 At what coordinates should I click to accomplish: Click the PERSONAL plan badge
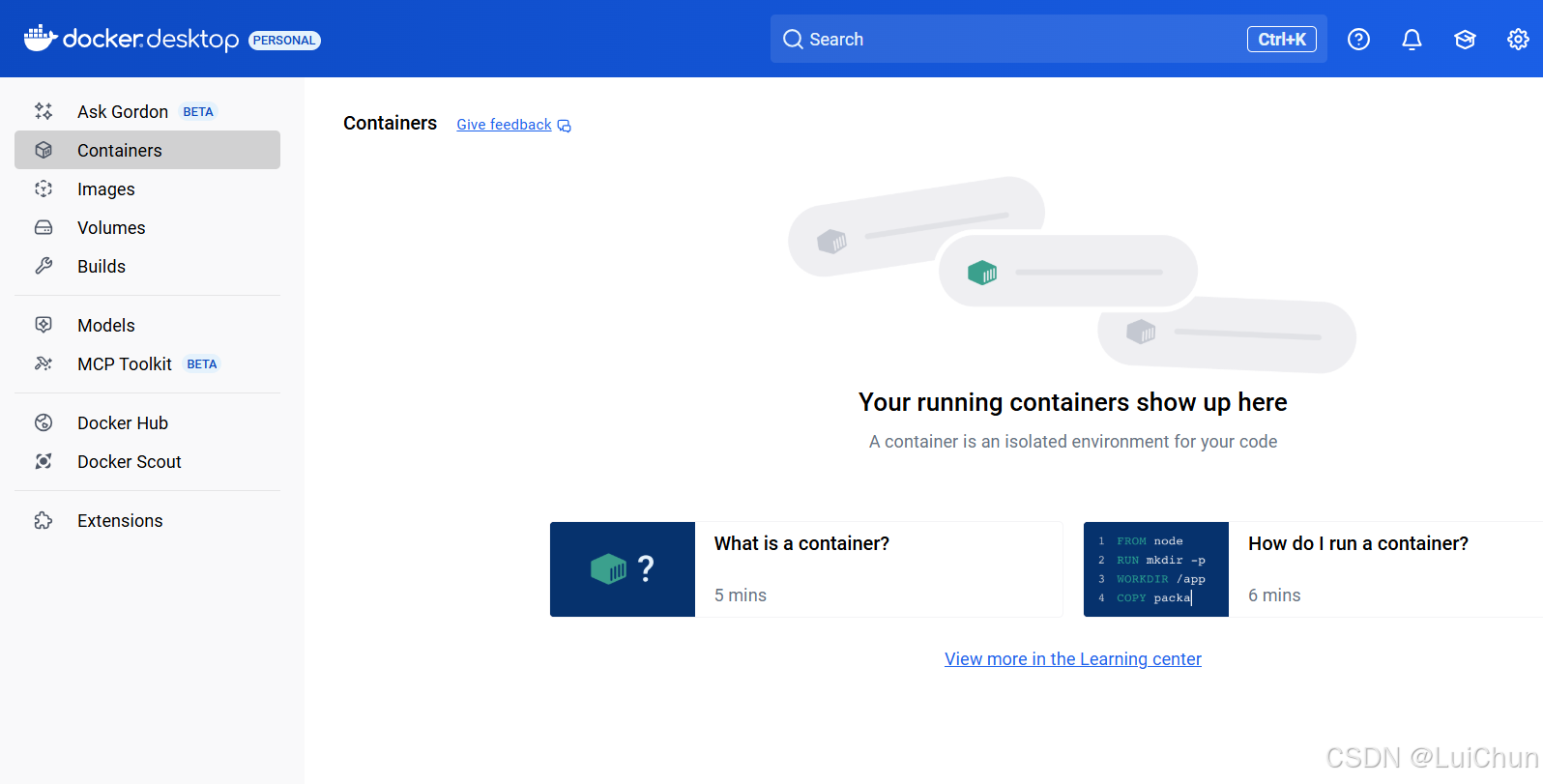[x=284, y=41]
